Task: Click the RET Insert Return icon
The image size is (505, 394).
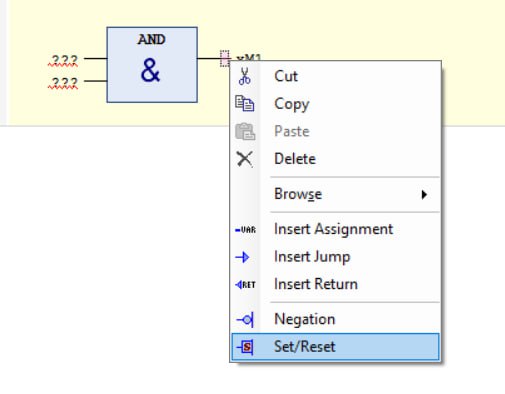Action: (245, 285)
